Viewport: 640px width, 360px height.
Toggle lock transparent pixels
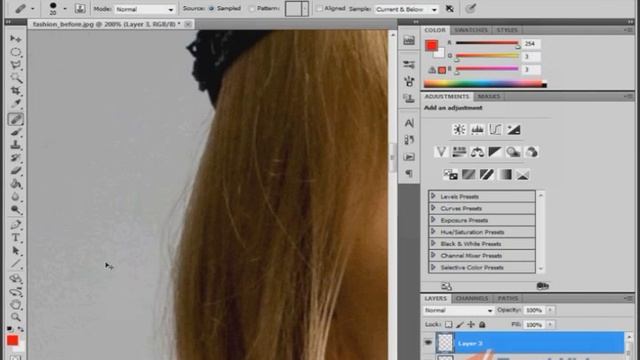(x=449, y=324)
